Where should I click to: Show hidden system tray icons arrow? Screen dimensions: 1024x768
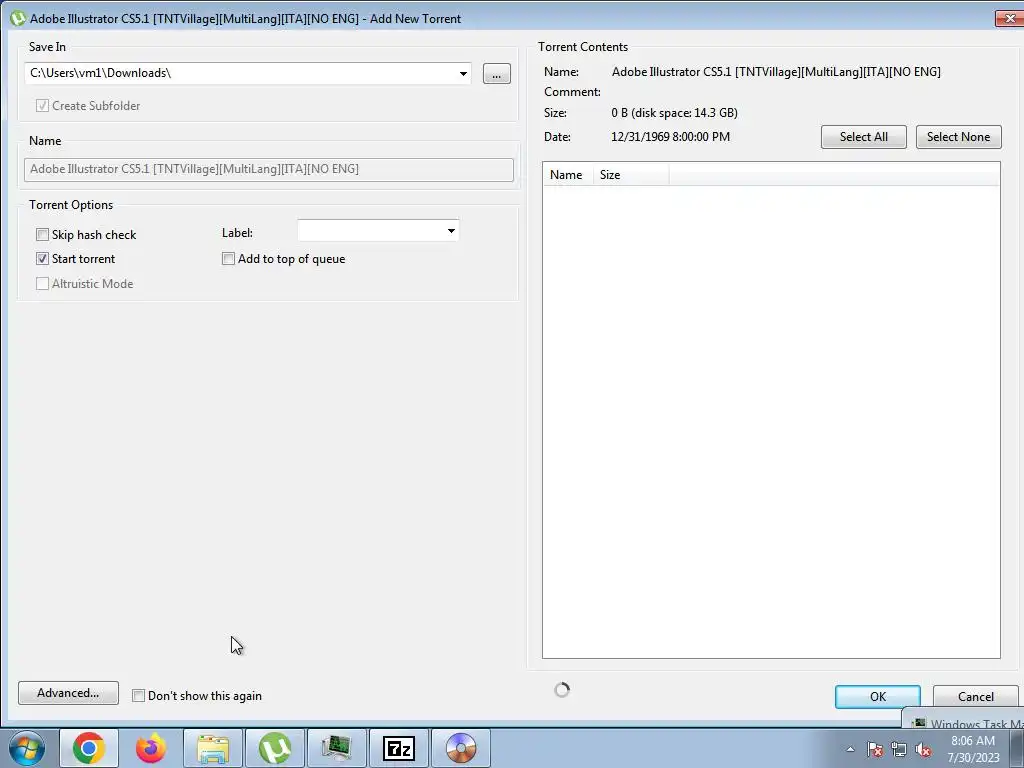pyautogui.click(x=850, y=749)
